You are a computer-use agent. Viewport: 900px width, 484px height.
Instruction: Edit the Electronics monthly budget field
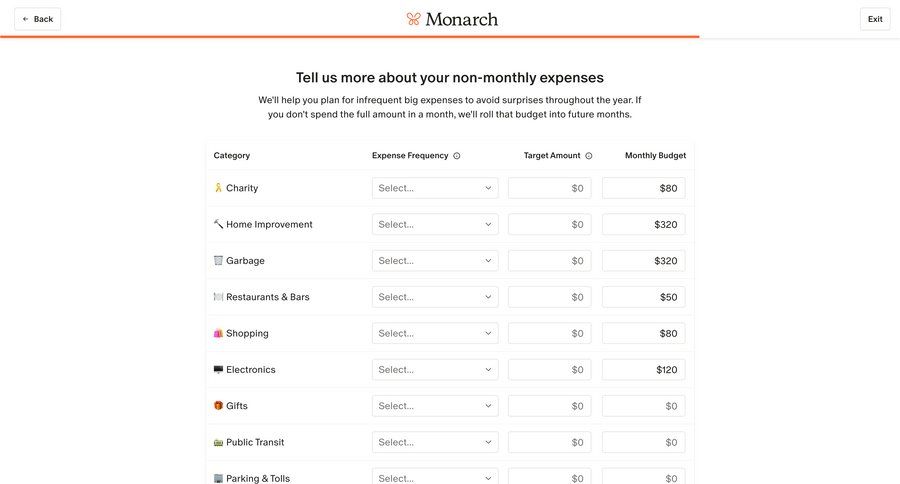click(x=643, y=370)
